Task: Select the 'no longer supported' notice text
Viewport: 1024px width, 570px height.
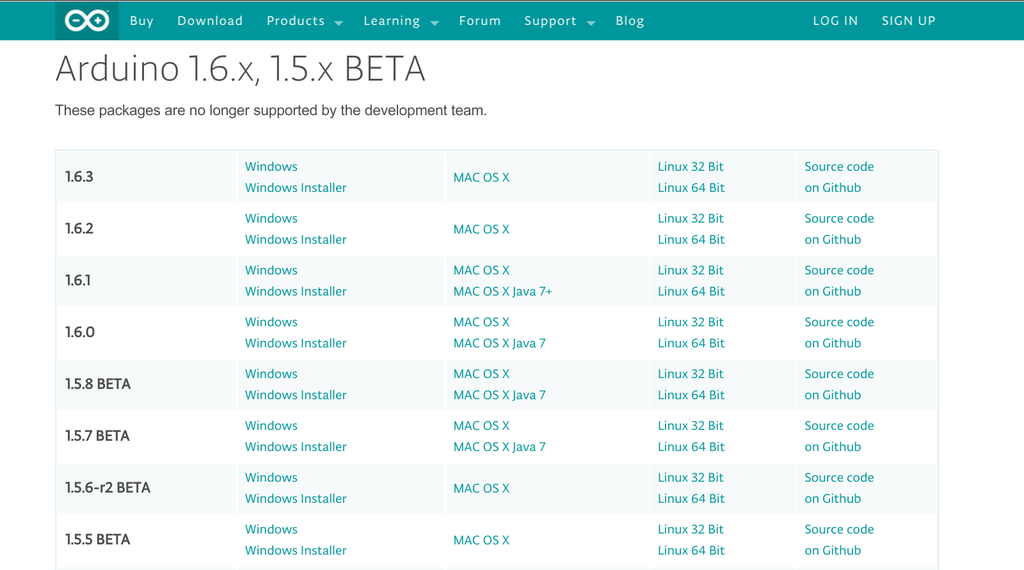Action: pyautogui.click(x=271, y=110)
